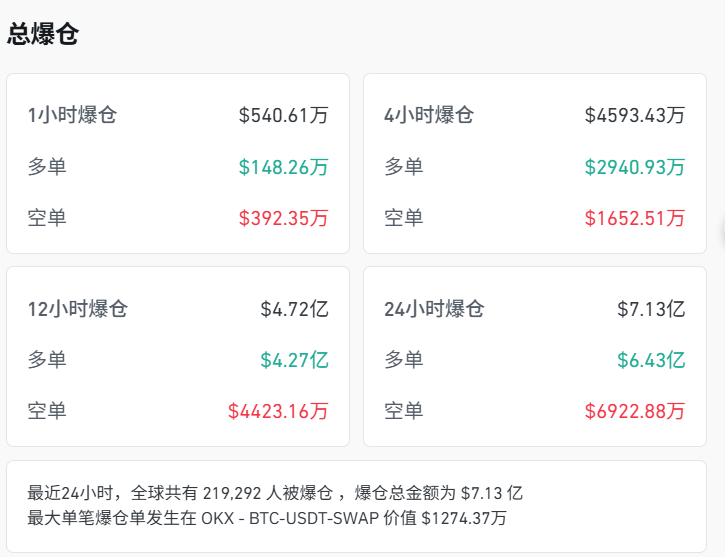Click the 12-hour long value $4.27亿

coord(294,359)
